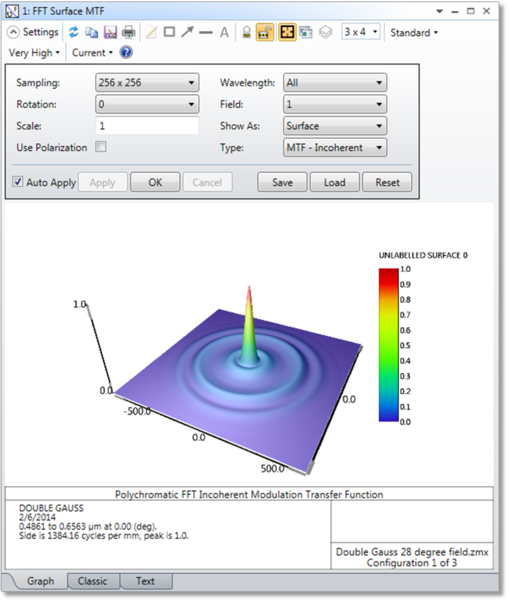Open the Field dropdown

335,104
